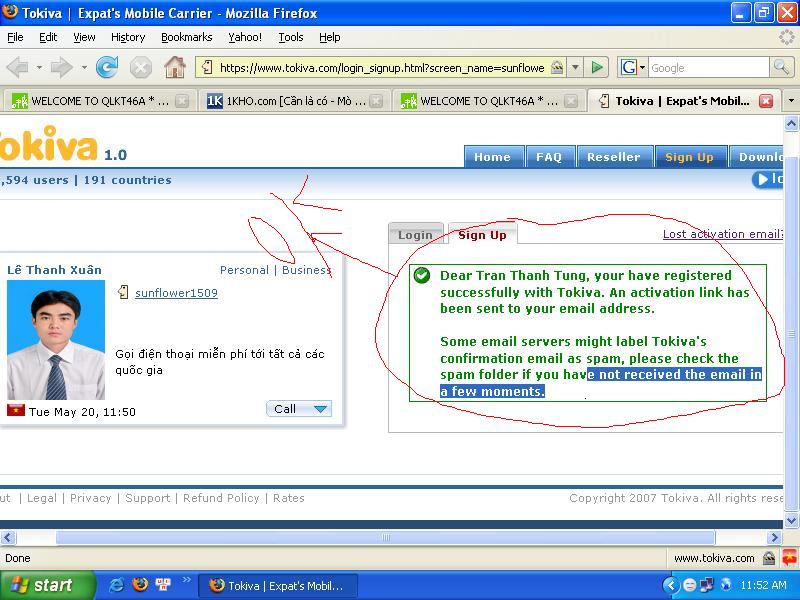Click the Personal profile link
This screenshot has height=600, width=800.
pyautogui.click(x=244, y=270)
